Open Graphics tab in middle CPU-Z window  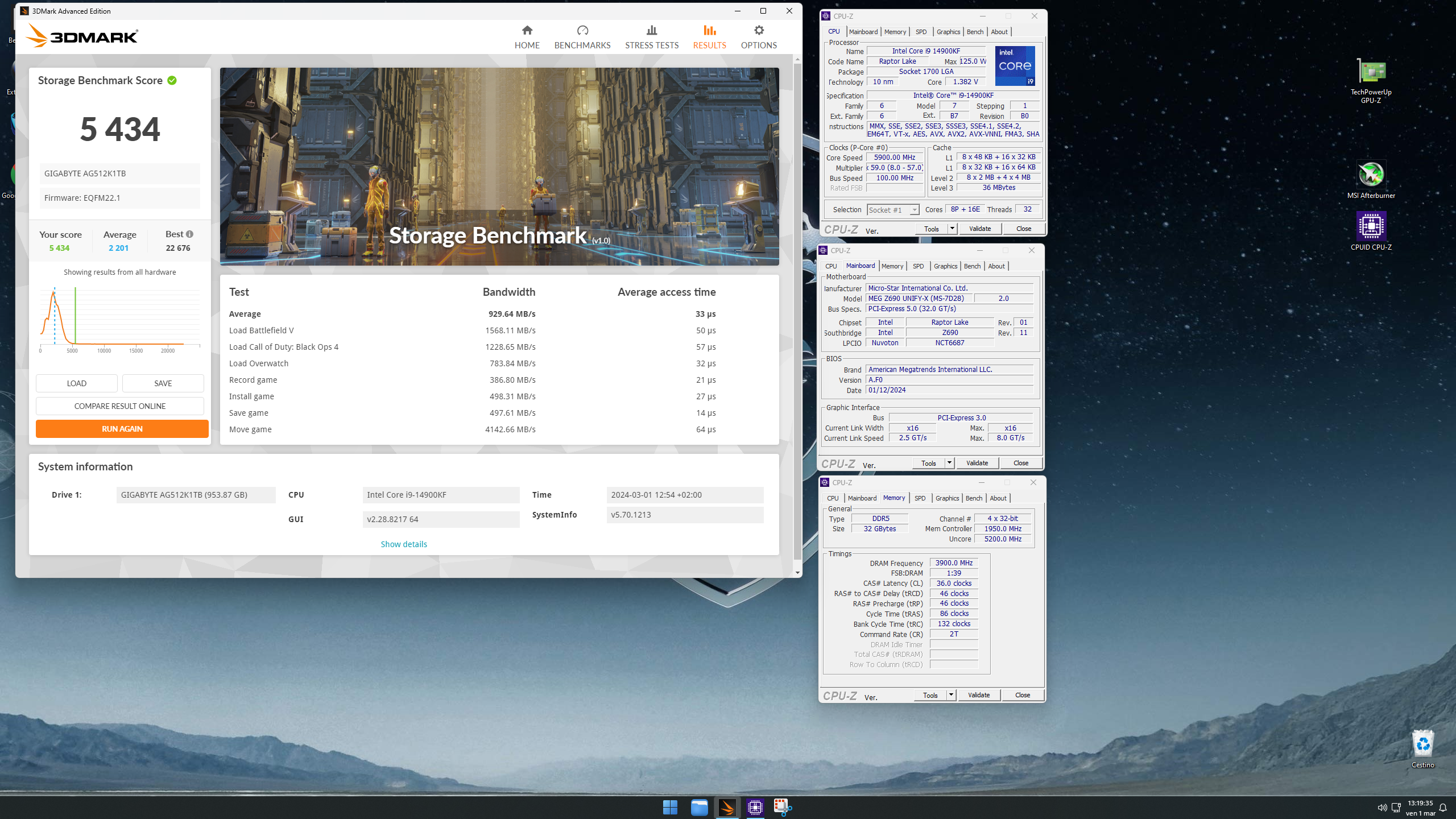click(945, 266)
